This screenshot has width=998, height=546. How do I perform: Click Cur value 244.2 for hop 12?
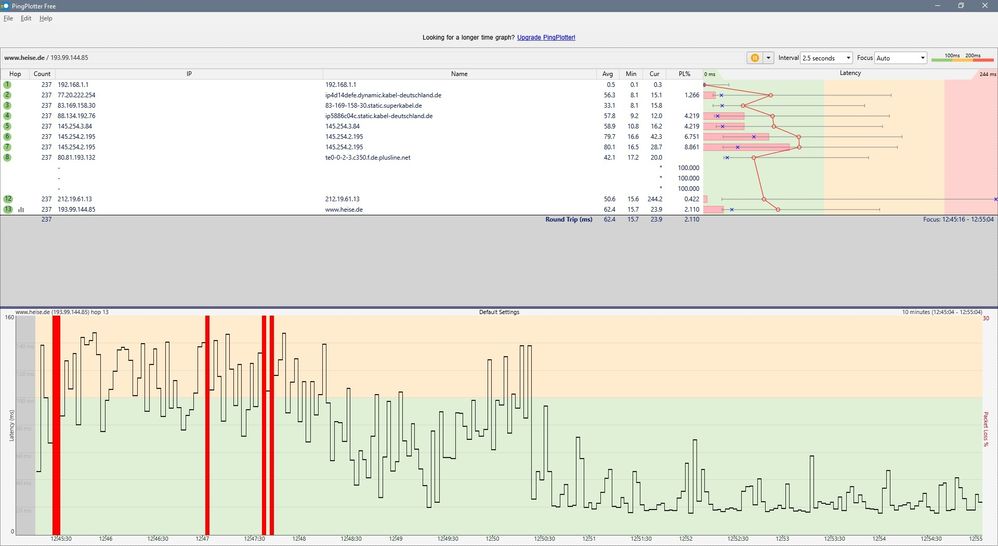coord(654,199)
